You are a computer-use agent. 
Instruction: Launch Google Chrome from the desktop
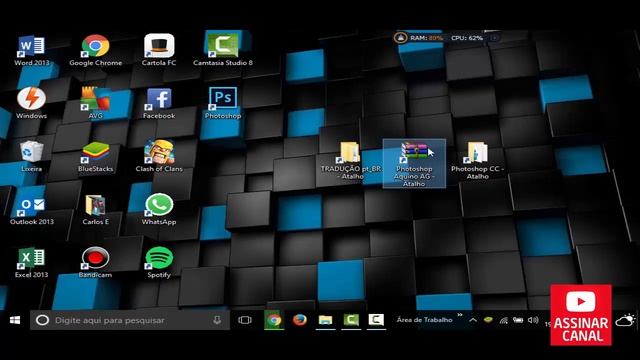coord(96,51)
